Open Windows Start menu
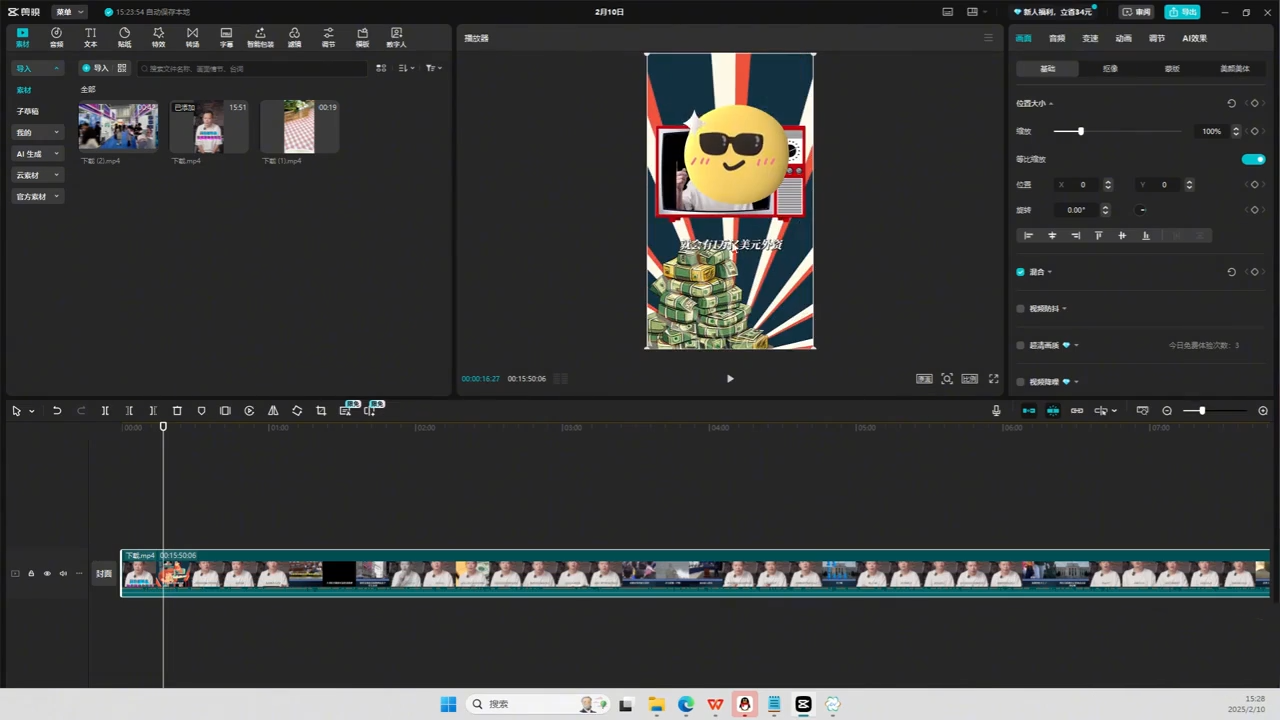Image resolution: width=1280 pixels, height=720 pixels. pos(449,704)
